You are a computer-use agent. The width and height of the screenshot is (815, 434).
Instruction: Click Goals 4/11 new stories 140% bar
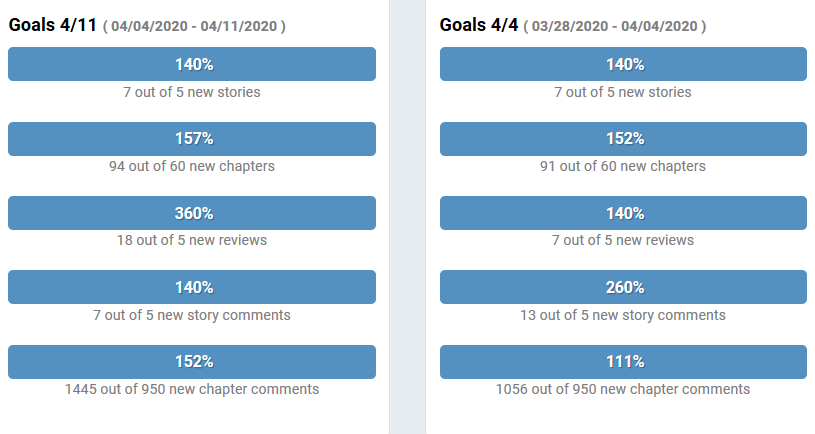pos(192,64)
